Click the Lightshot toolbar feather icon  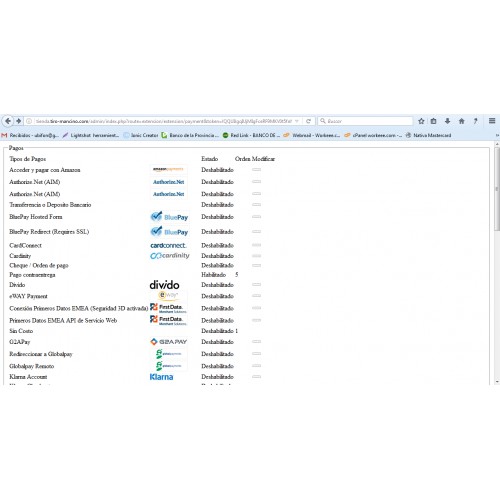coord(475,121)
